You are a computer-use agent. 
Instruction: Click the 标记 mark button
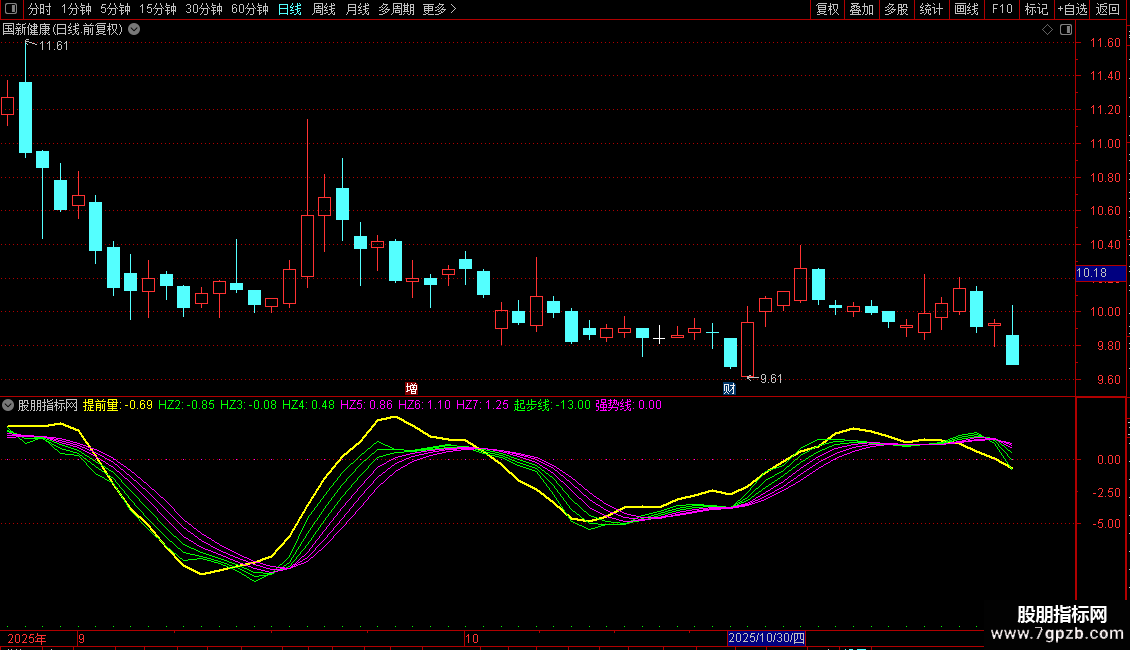1036,9
